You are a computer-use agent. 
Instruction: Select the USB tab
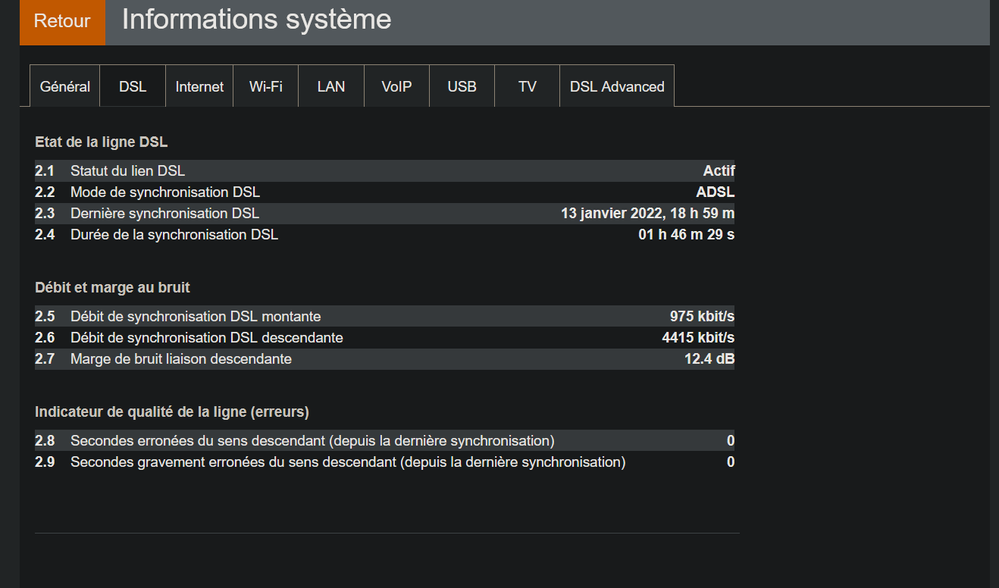462,87
